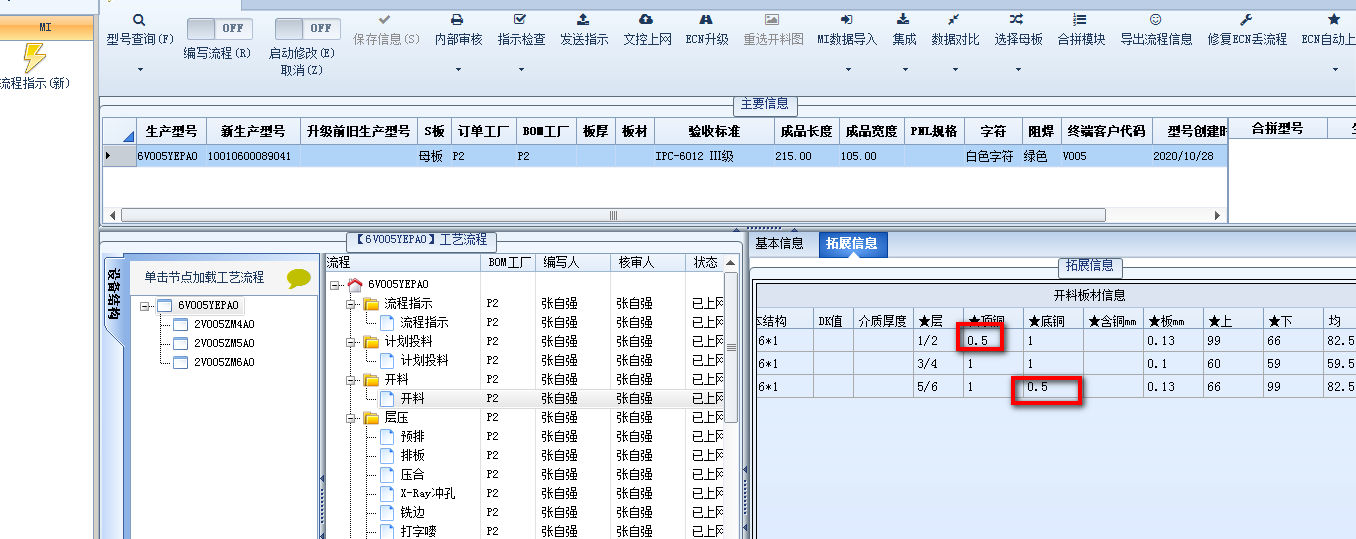Click 修复ECN丢流程 wrench icon
This screenshot has width=1356, height=539.
[x=1246, y=20]
